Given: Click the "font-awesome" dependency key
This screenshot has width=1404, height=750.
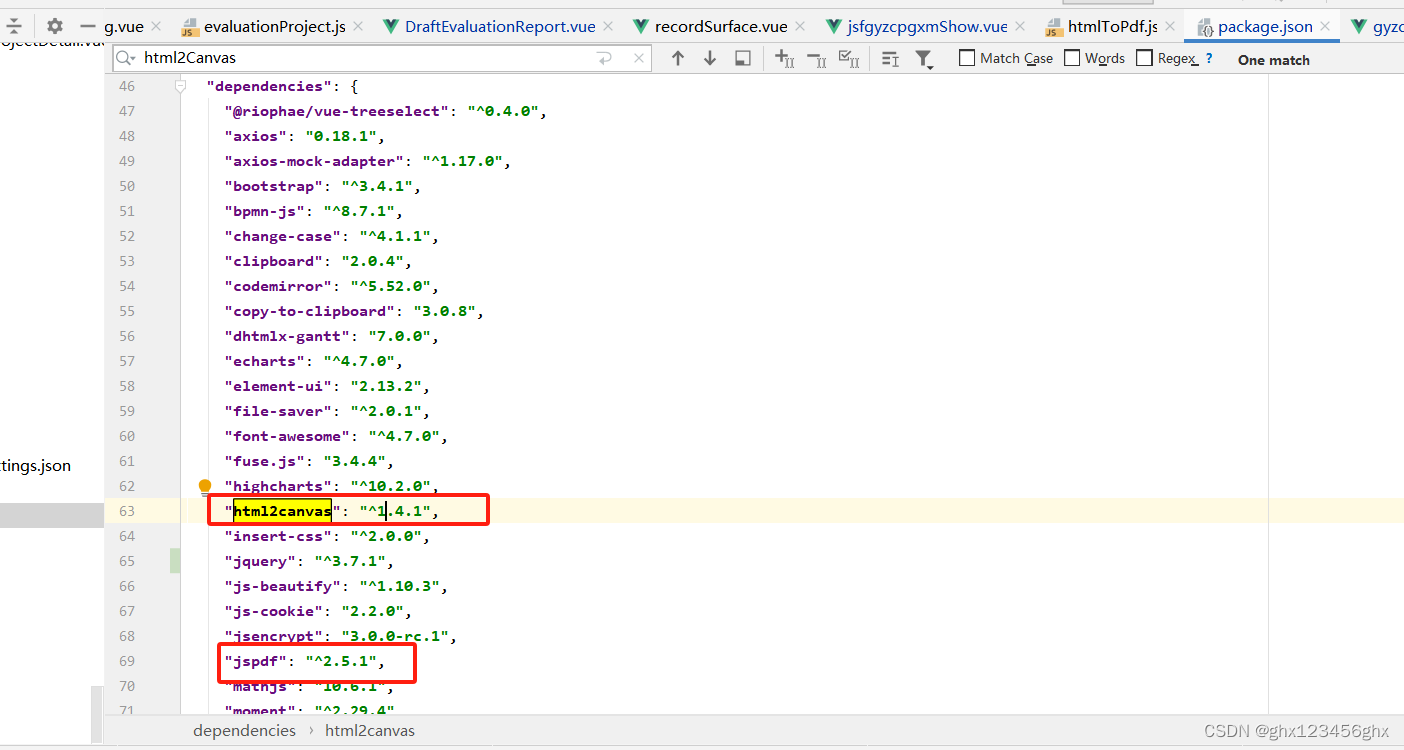Looking at the screenshot, I should click(x=287, y=436).
